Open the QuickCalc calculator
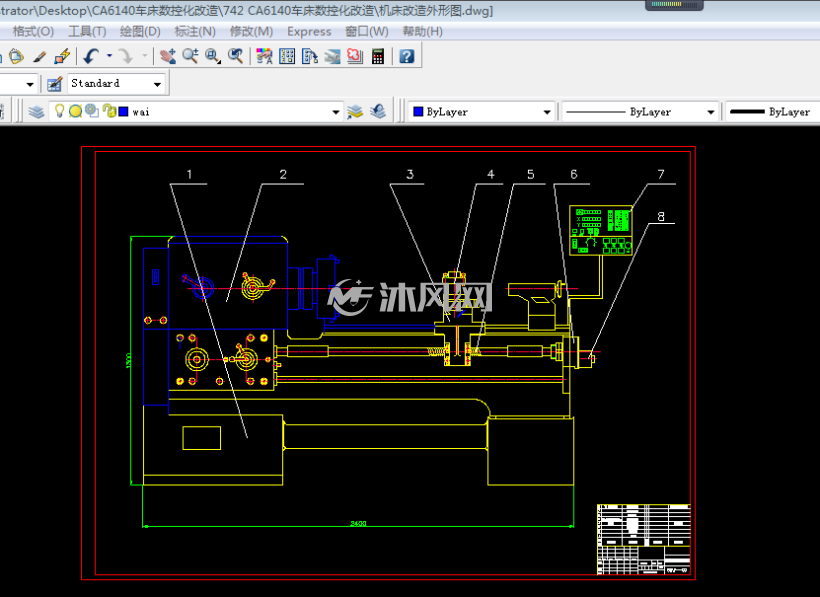 378,56
